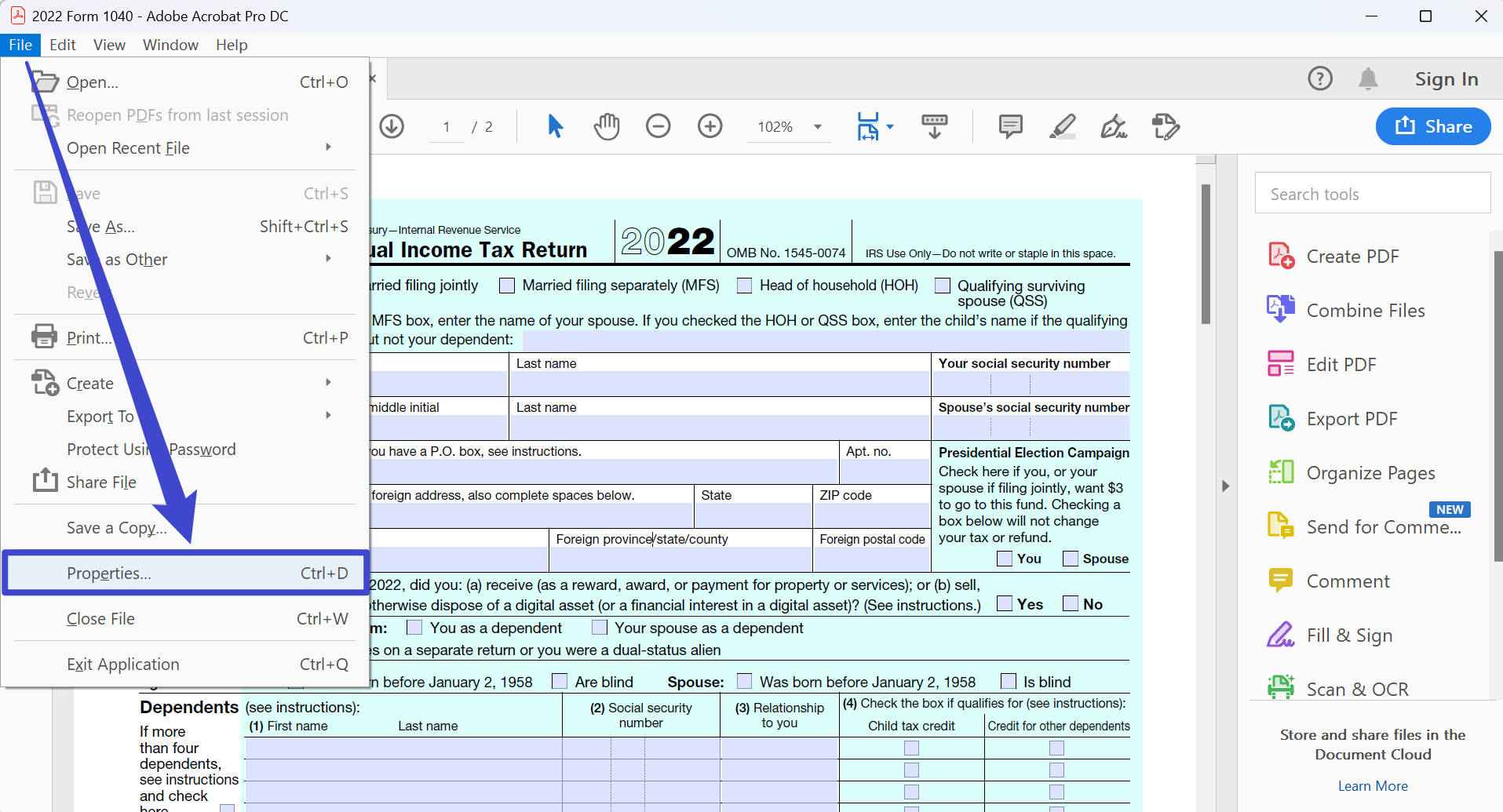Click the Zoom In icon
This screenshot has width=1503, height=812.
(710, 126)
